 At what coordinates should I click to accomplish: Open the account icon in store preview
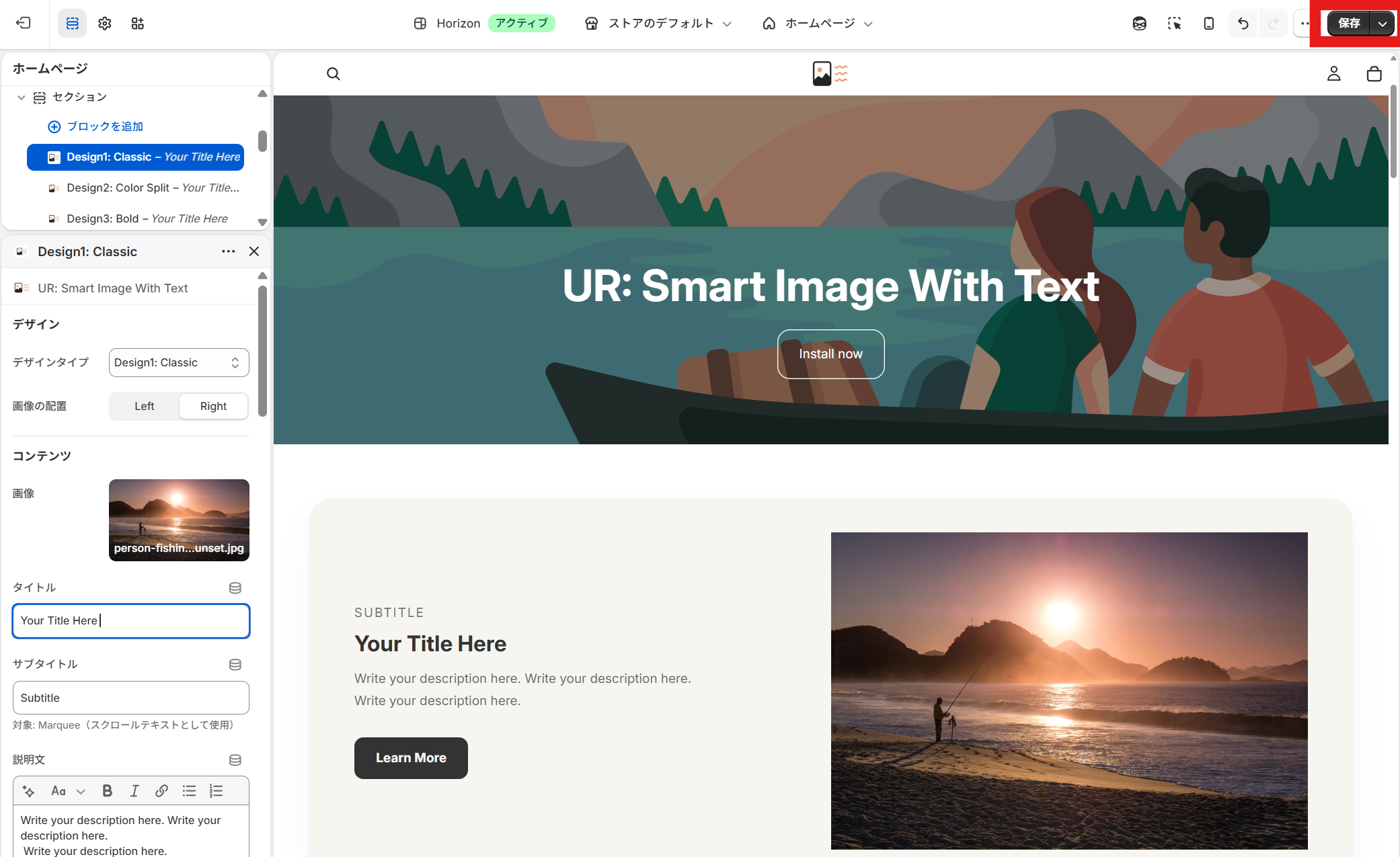tap(1334, 74)
